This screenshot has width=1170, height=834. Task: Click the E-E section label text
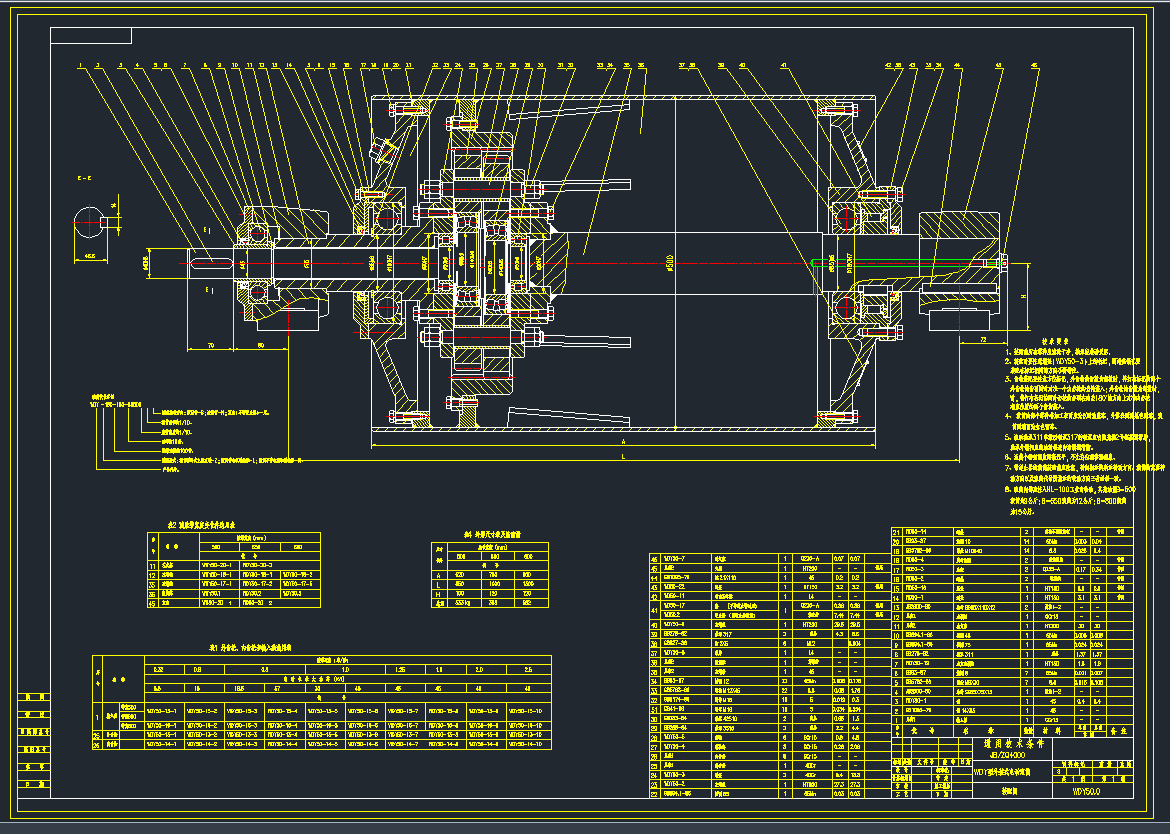coord(82,177)
